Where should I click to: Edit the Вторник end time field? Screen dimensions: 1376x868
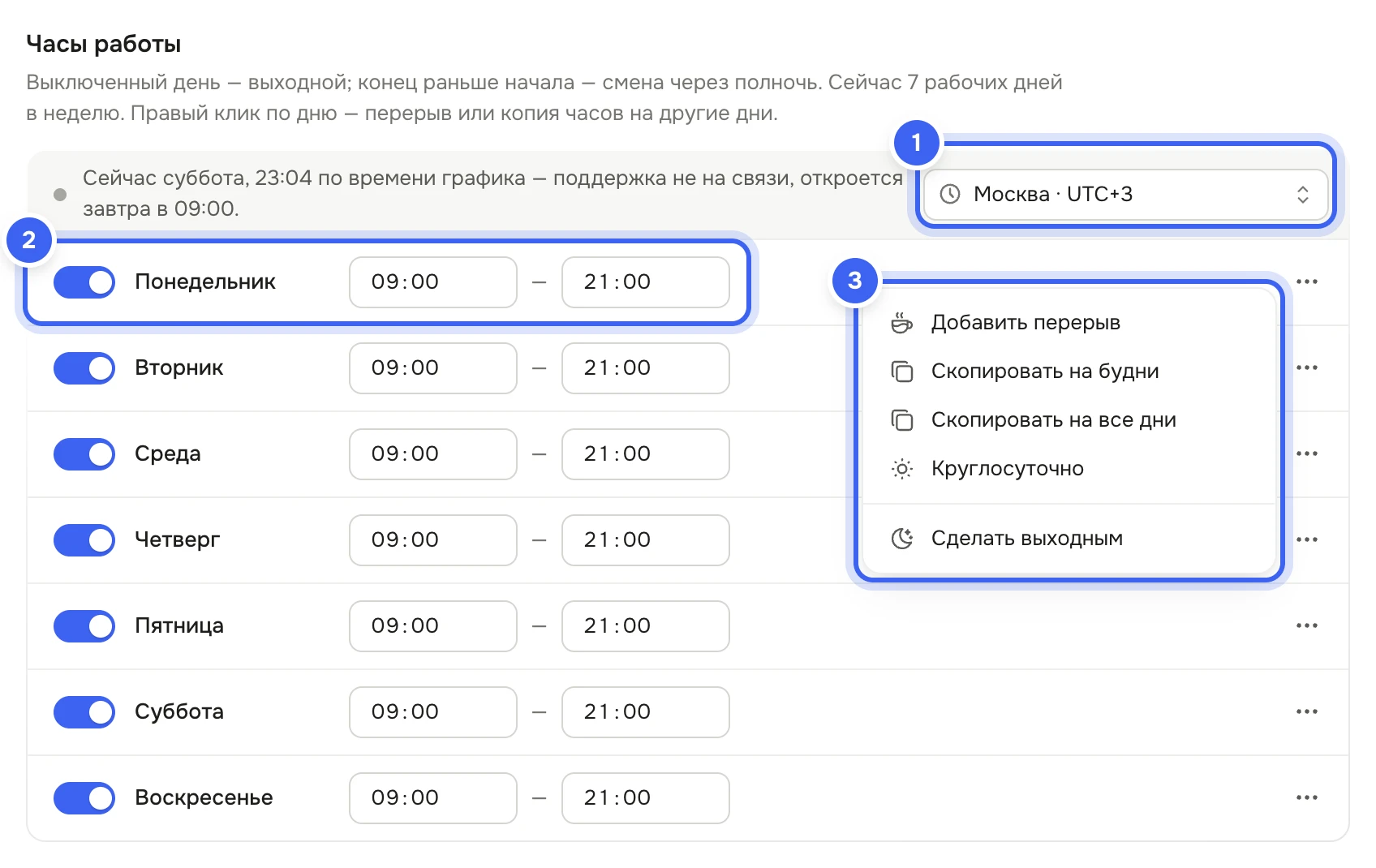646,368
